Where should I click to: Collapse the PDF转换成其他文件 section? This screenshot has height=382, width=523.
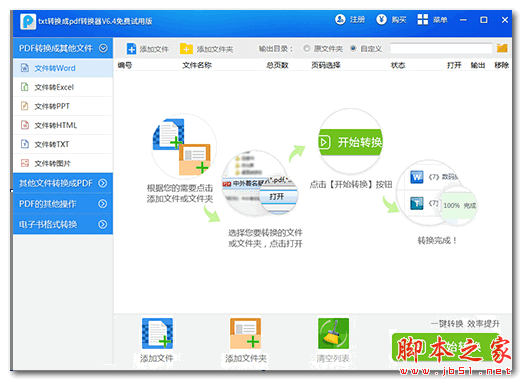tap(103, 48)
